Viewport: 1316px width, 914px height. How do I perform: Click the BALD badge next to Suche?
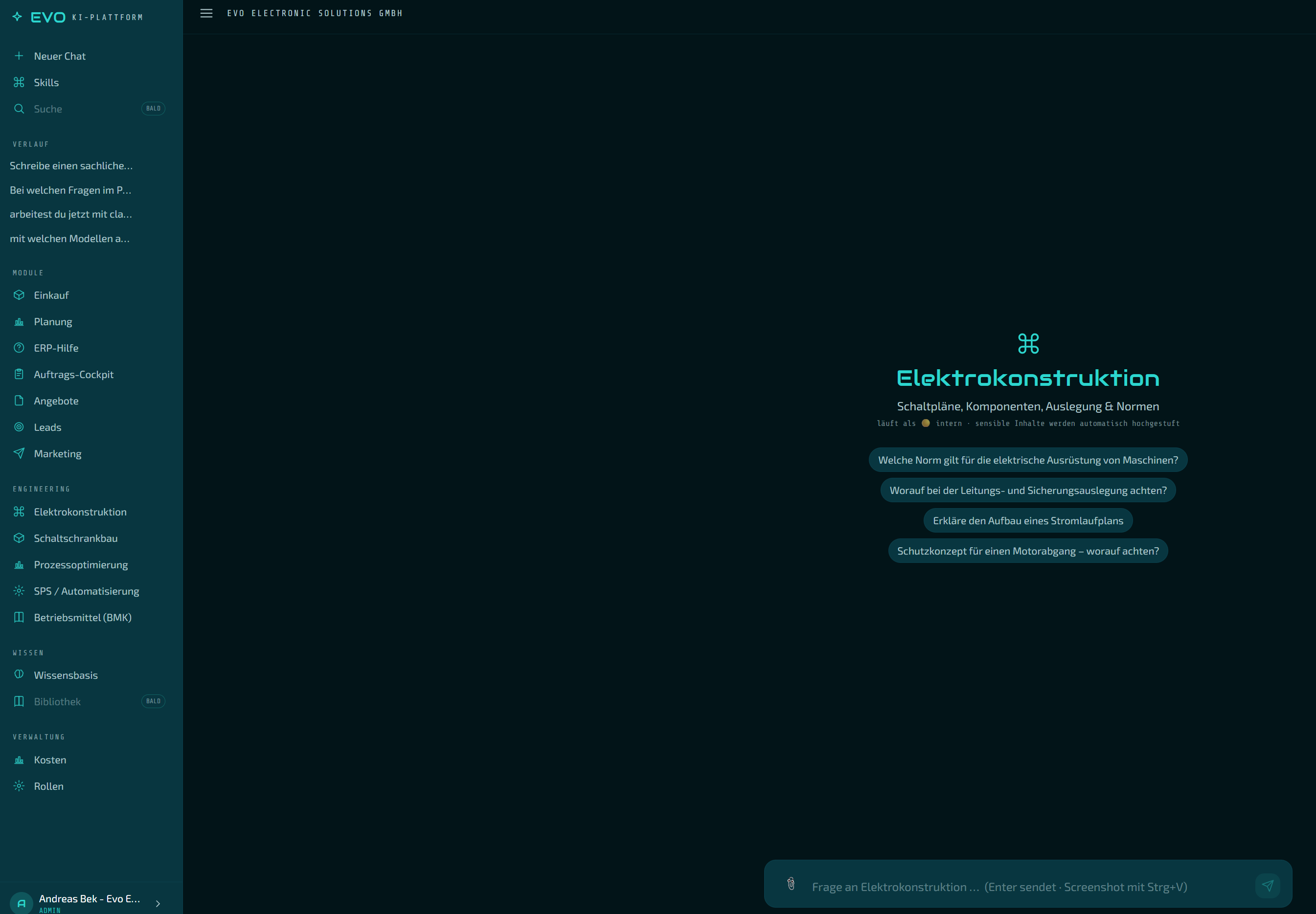[153, 109]
